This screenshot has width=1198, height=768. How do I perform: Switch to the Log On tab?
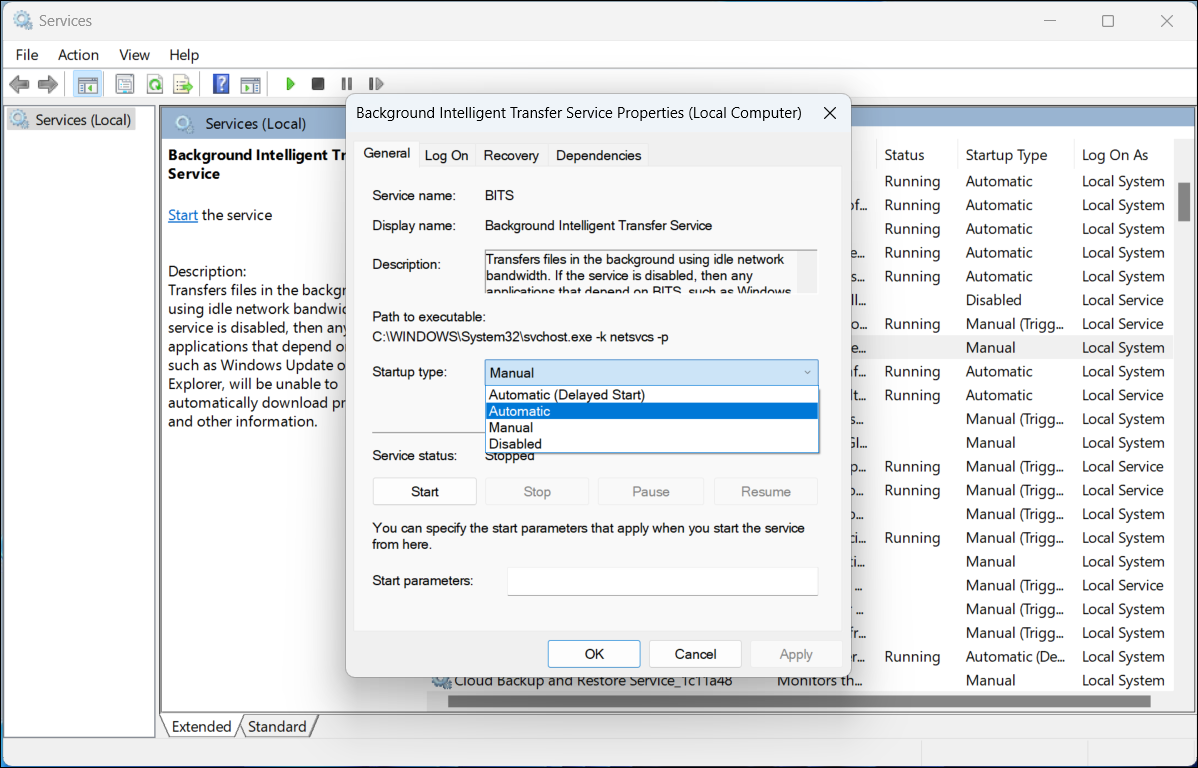click(446, 155)
